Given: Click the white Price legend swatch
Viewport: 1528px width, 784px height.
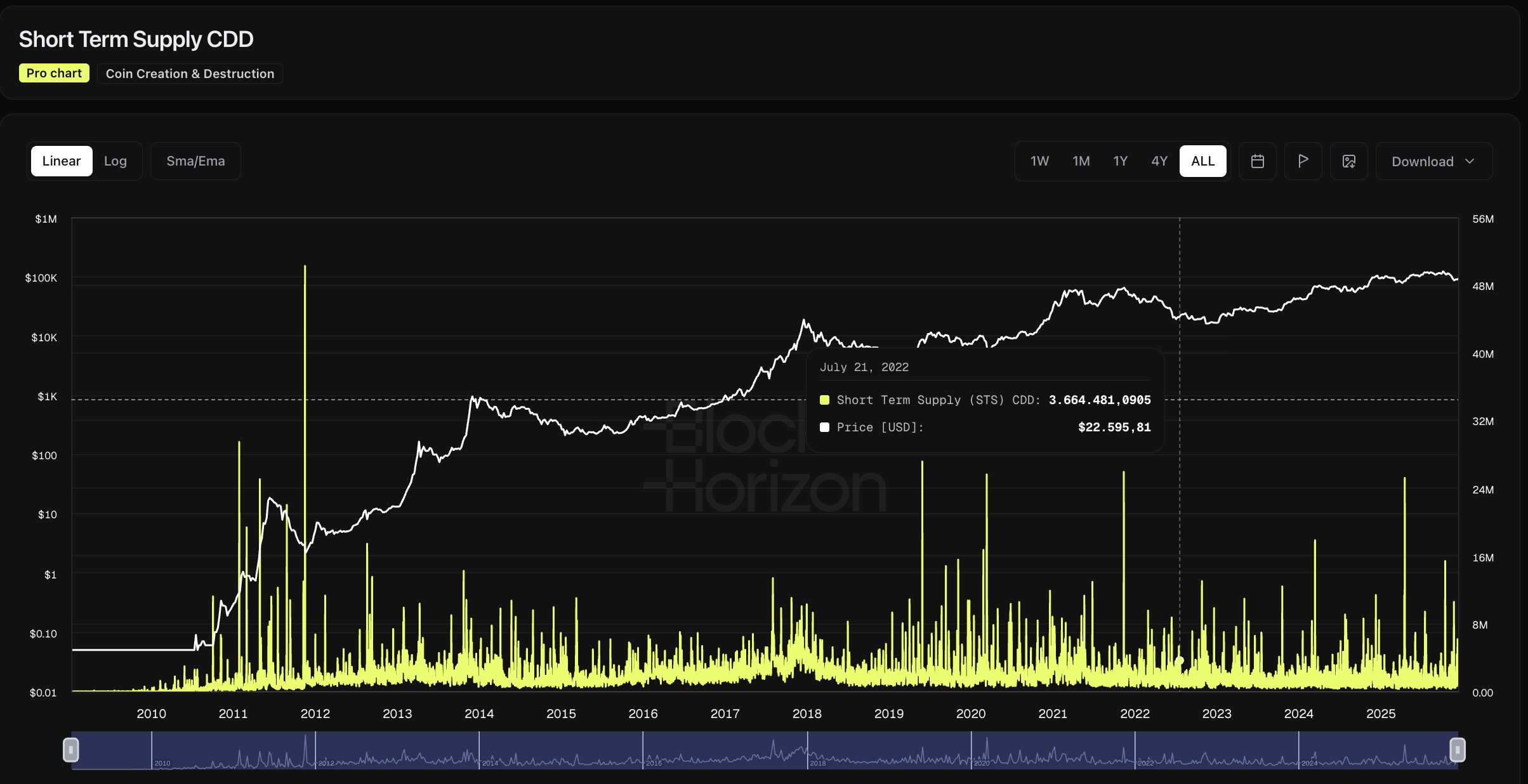Looking at the screenshot, I should point(824,428).
